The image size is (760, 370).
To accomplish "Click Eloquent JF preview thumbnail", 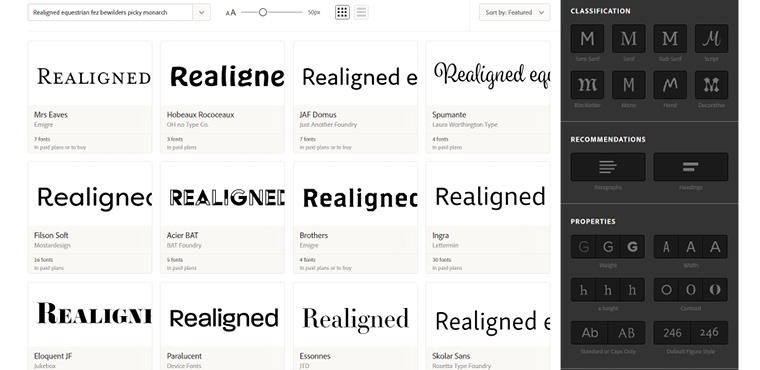I will [x=90, y=315].
